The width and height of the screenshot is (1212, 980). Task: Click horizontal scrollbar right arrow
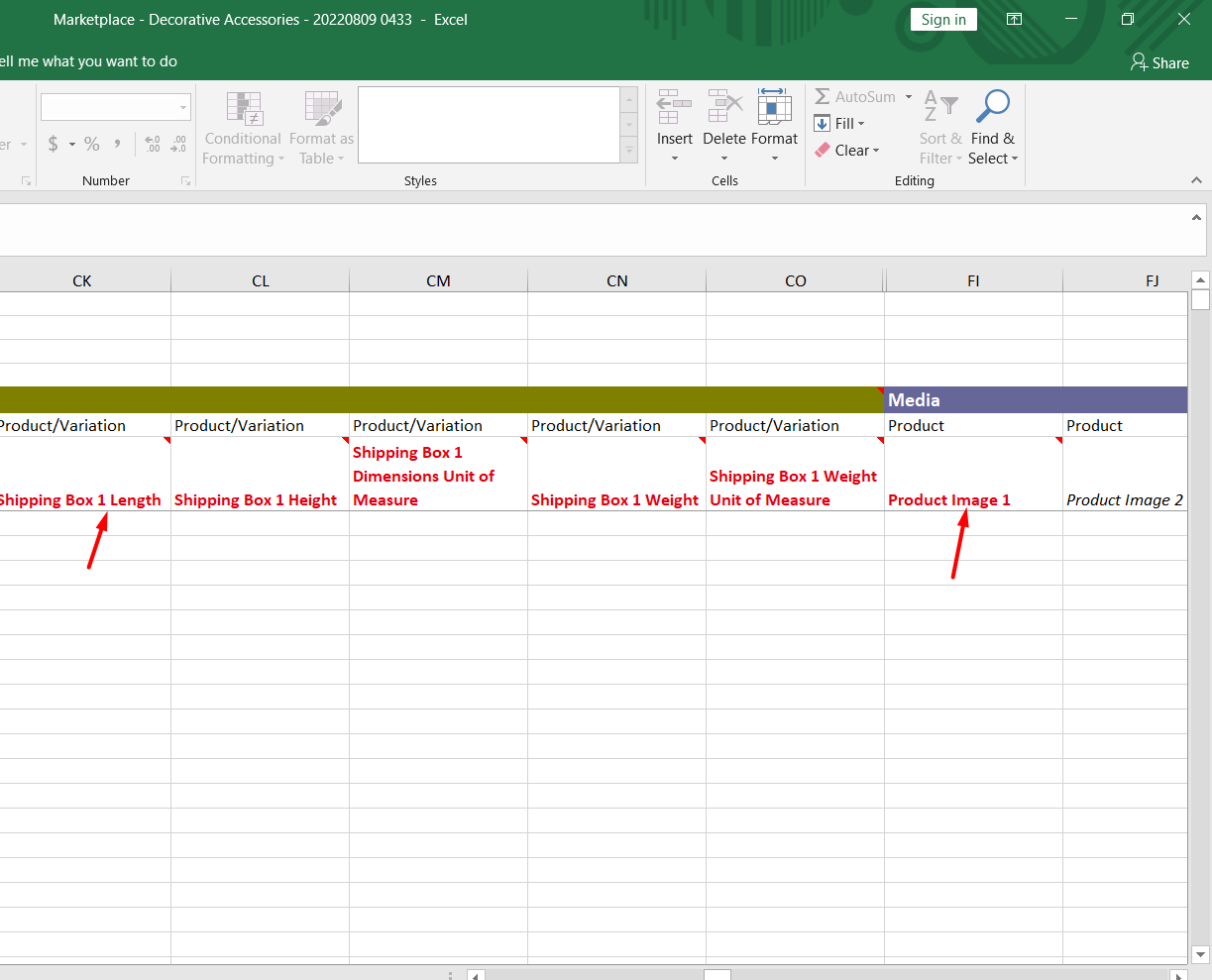pyautogui.click(x=1178, y=976)
